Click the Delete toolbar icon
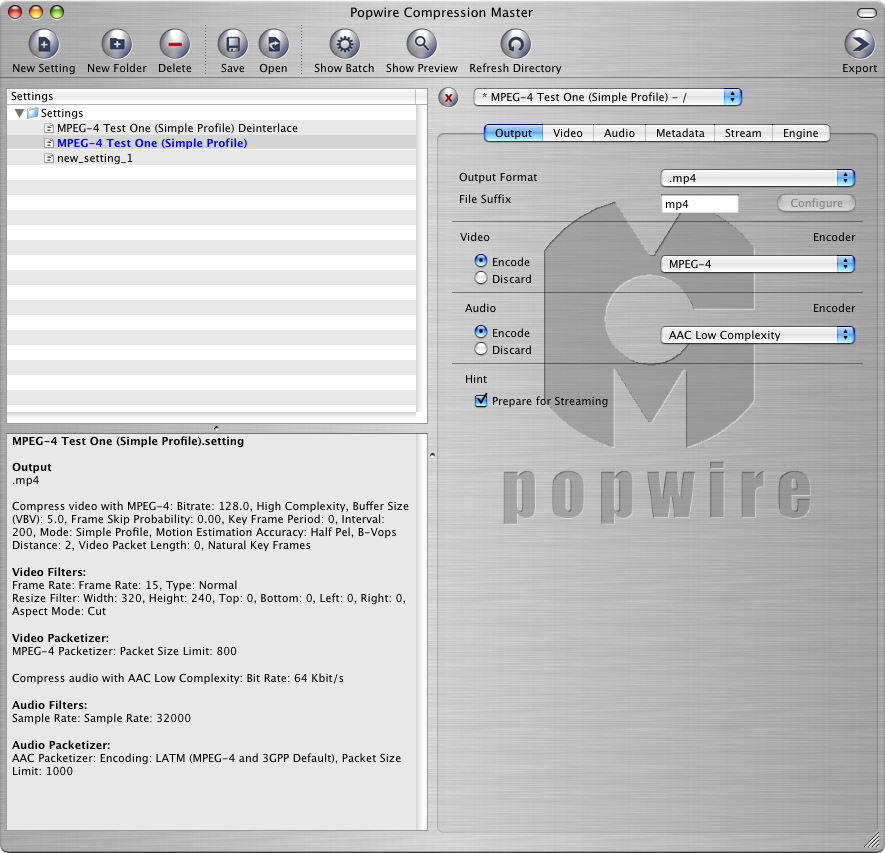Screen dimensions: 885x853 point(175,44)
